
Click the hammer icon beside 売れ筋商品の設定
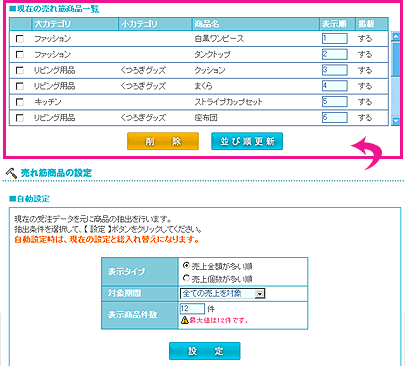tap(11, 173)
